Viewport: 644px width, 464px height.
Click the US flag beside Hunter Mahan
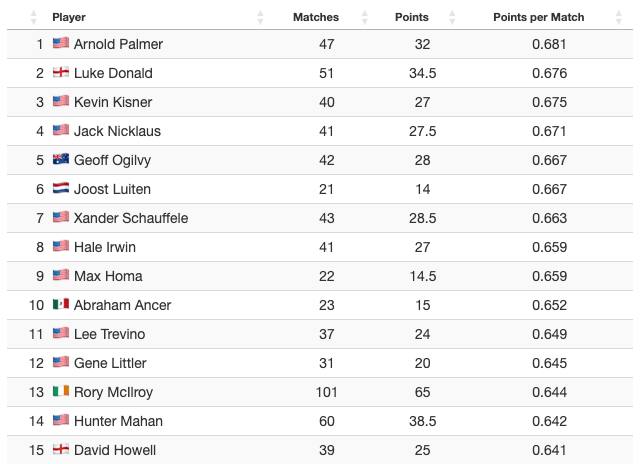point(61,421)
